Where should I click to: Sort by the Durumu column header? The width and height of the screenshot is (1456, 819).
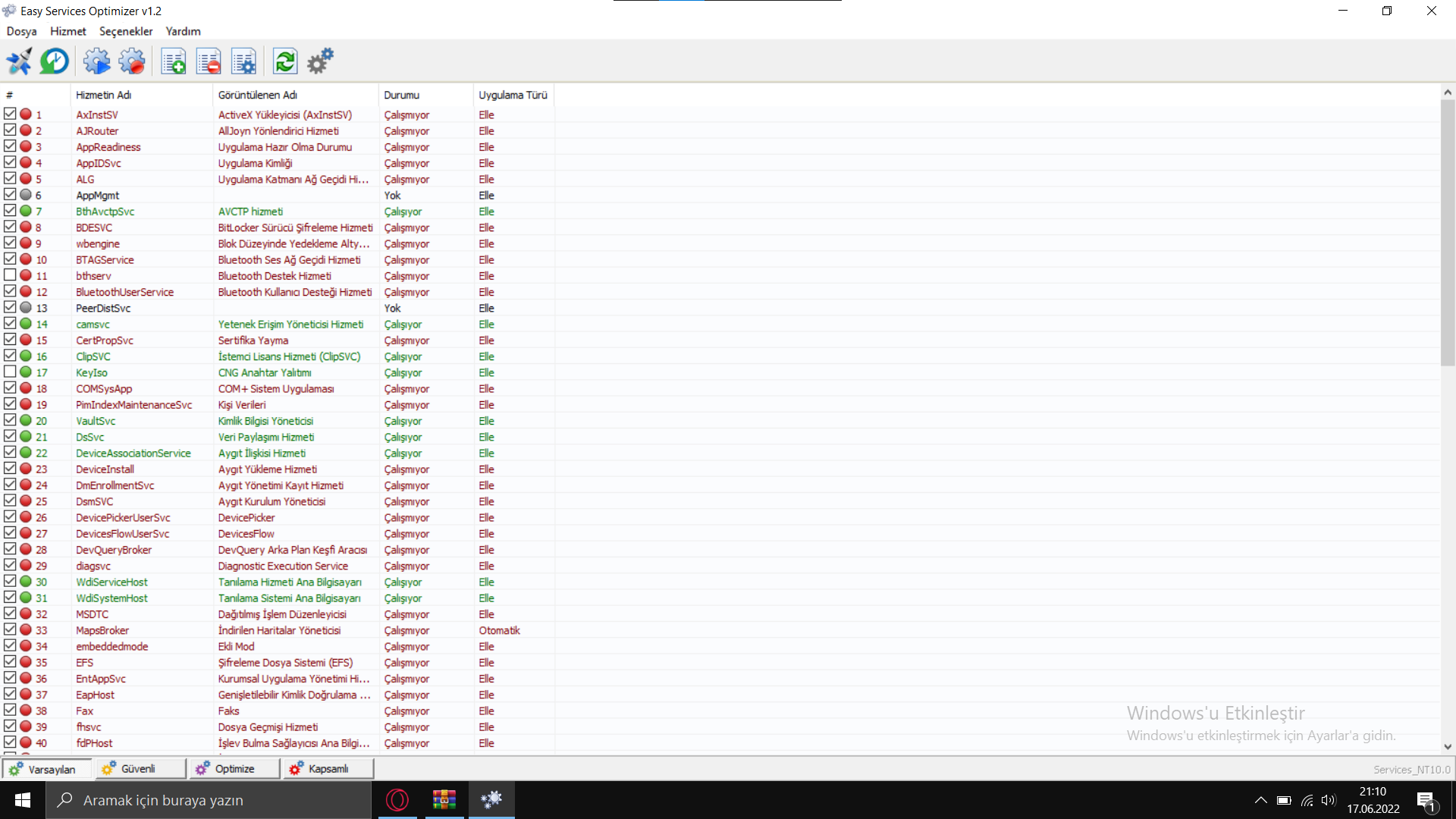(402, 95)
